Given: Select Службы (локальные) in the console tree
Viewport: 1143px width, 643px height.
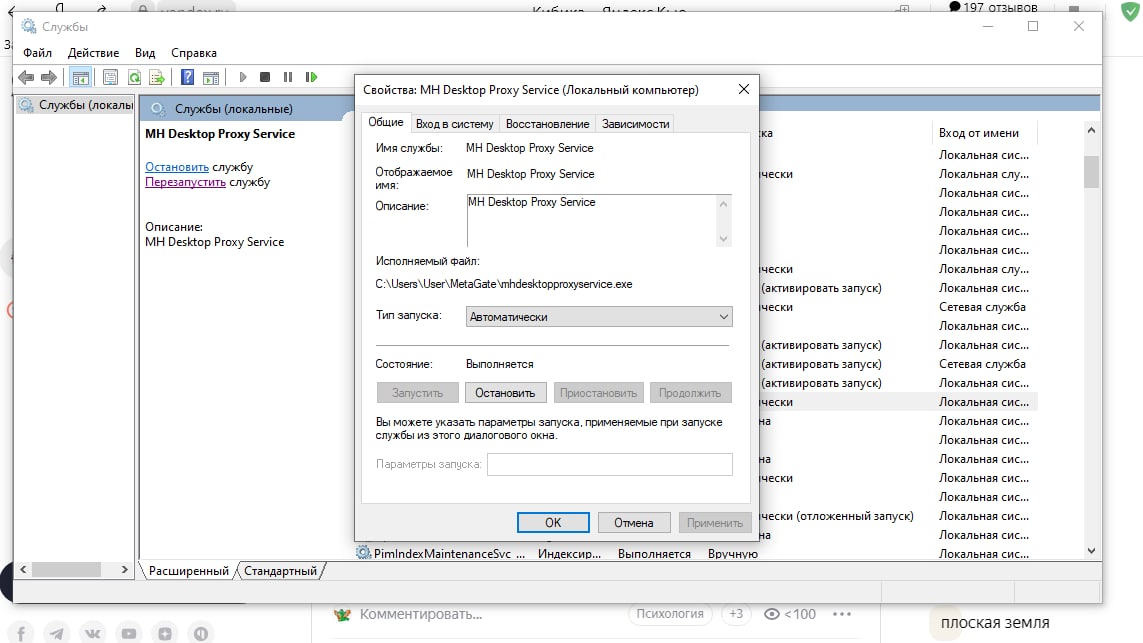Looking at the screenshot, I should (76, 105).
